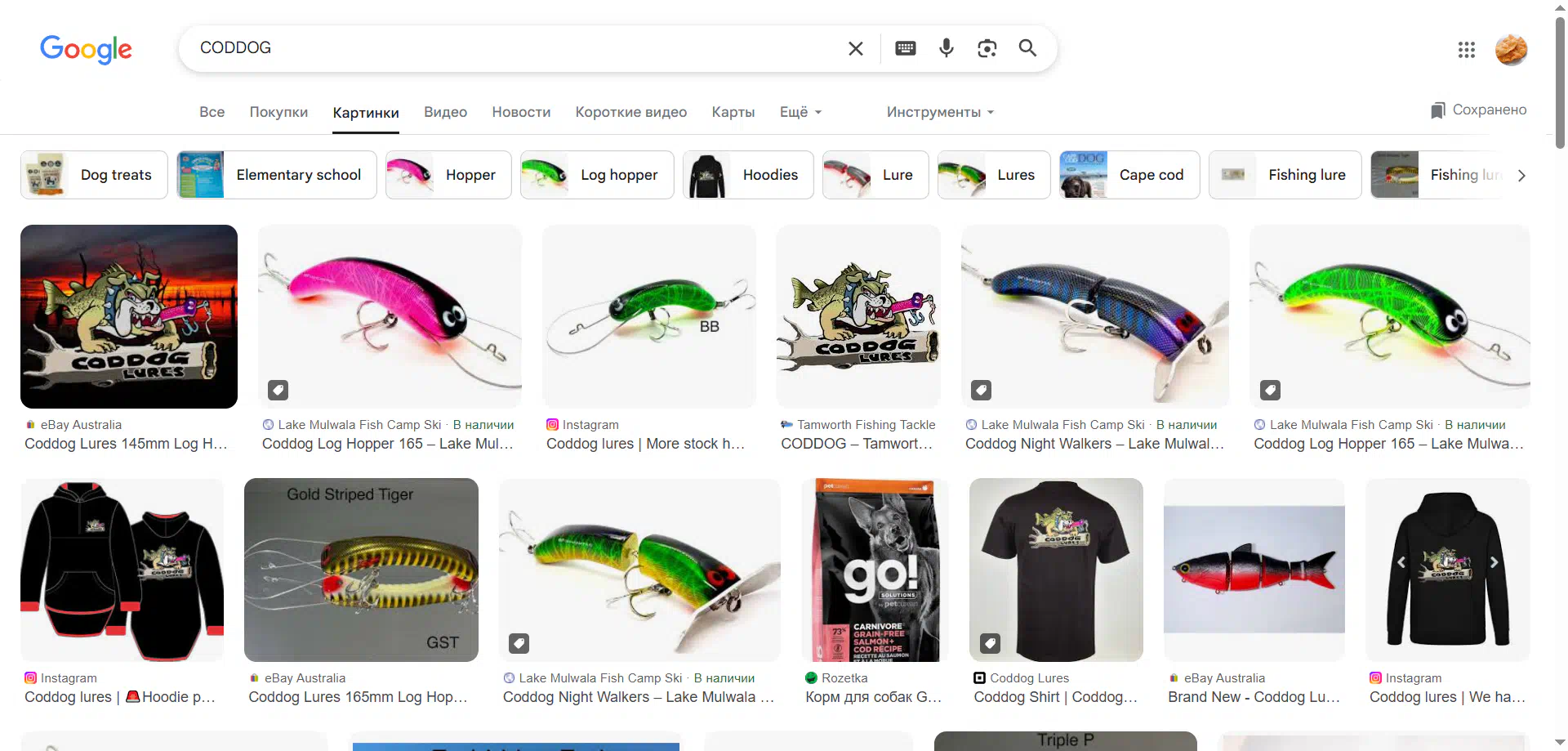1568x751 pixels.
Task: Click the page vertical scrollbar thumb
Action: 1560,82
